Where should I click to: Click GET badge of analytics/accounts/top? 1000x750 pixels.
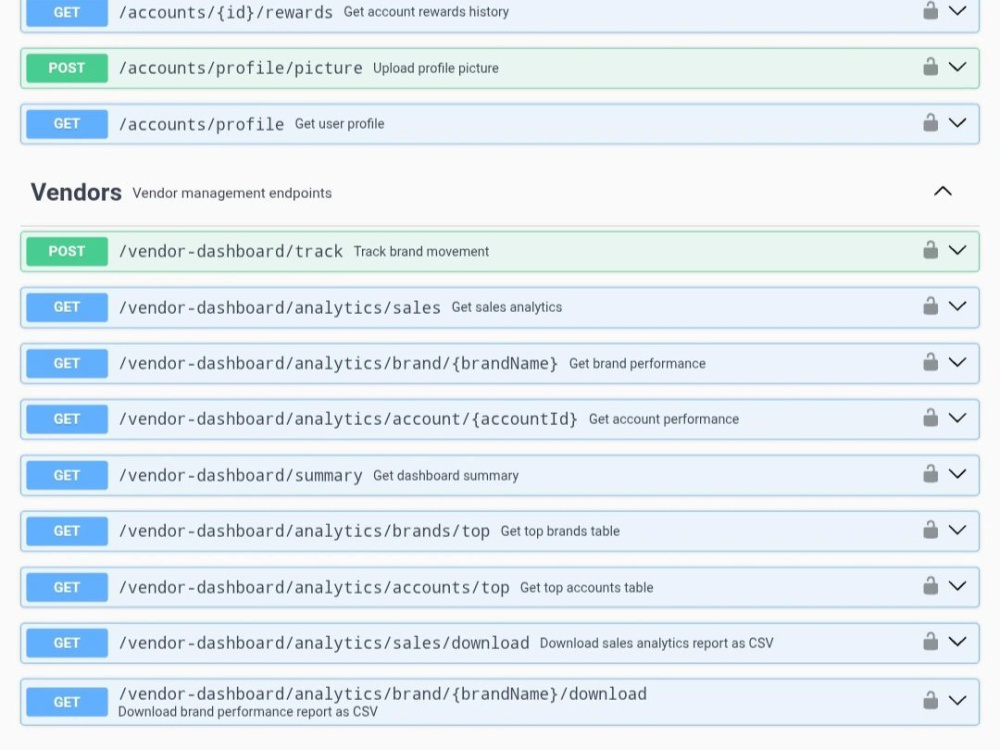[67, 587]
